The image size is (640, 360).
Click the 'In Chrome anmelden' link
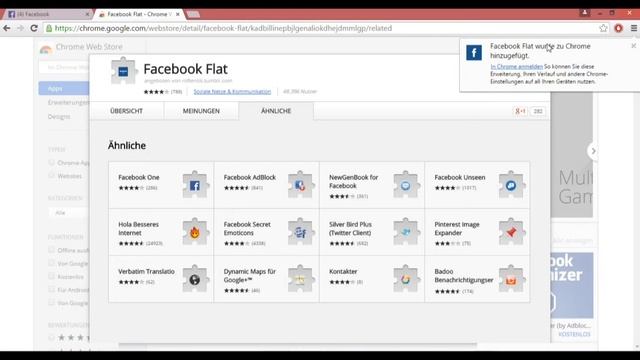(x=517, y=67)
